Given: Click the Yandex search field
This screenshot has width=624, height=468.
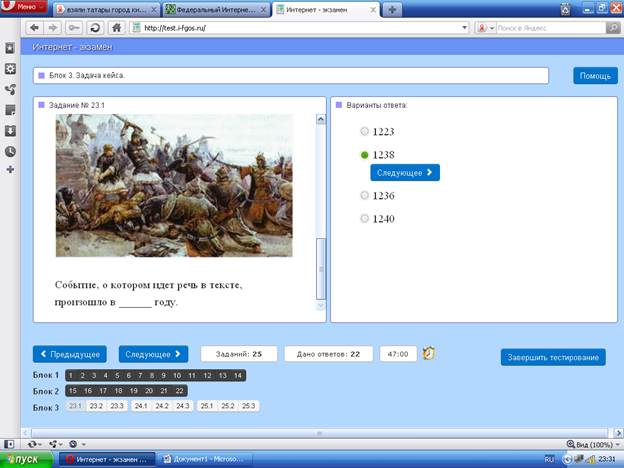Looking at the screenshot, I should pyautogui.click(x=551, y=28).
